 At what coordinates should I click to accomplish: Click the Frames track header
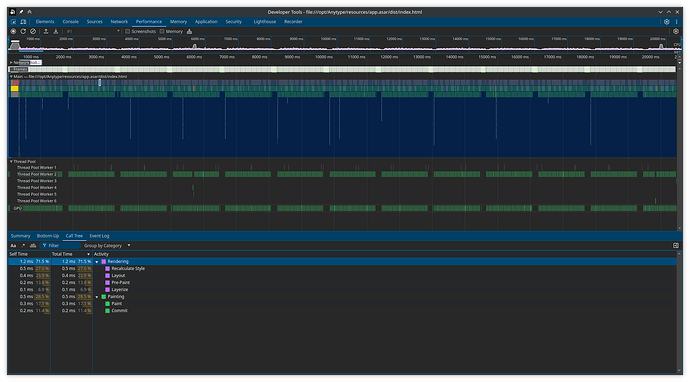(18, 70)
